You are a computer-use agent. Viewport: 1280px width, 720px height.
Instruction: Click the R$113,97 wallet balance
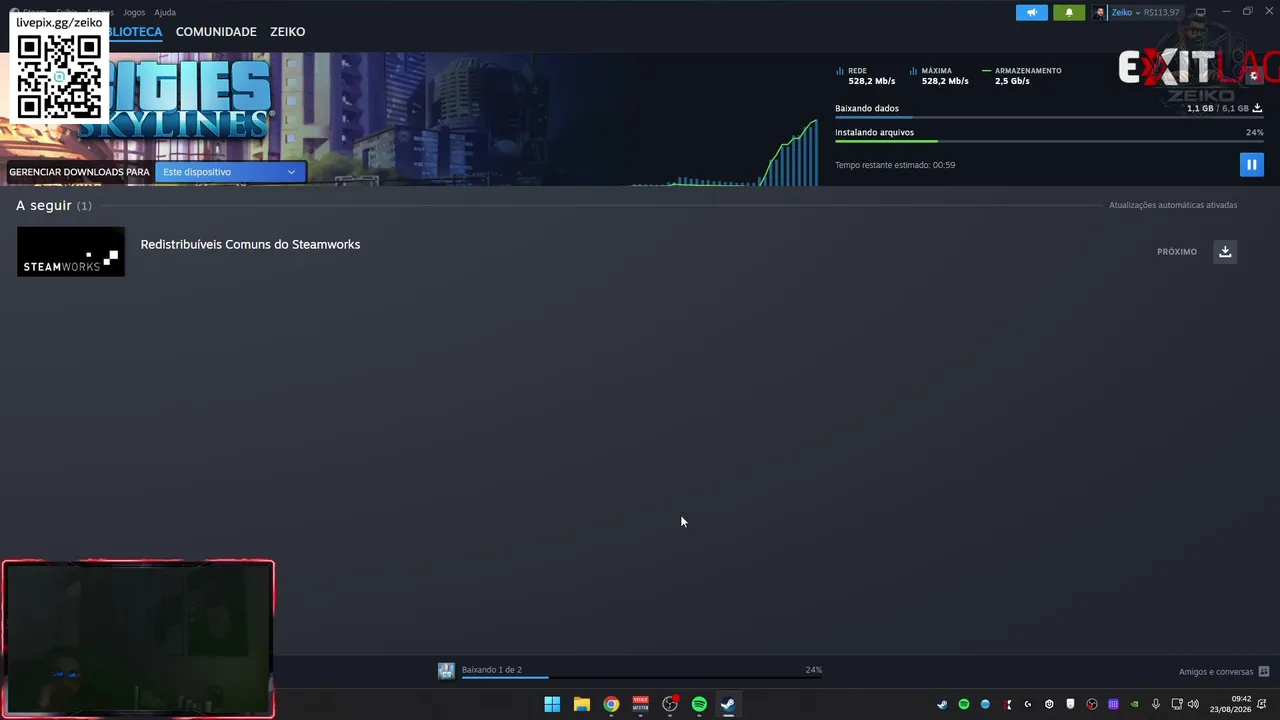tap(1162, 12)
